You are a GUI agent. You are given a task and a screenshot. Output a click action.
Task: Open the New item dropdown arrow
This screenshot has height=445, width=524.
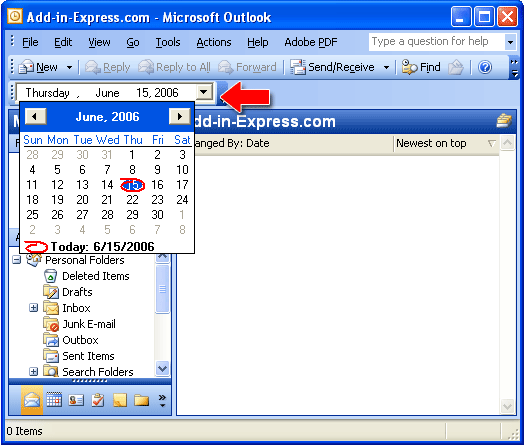69,67
